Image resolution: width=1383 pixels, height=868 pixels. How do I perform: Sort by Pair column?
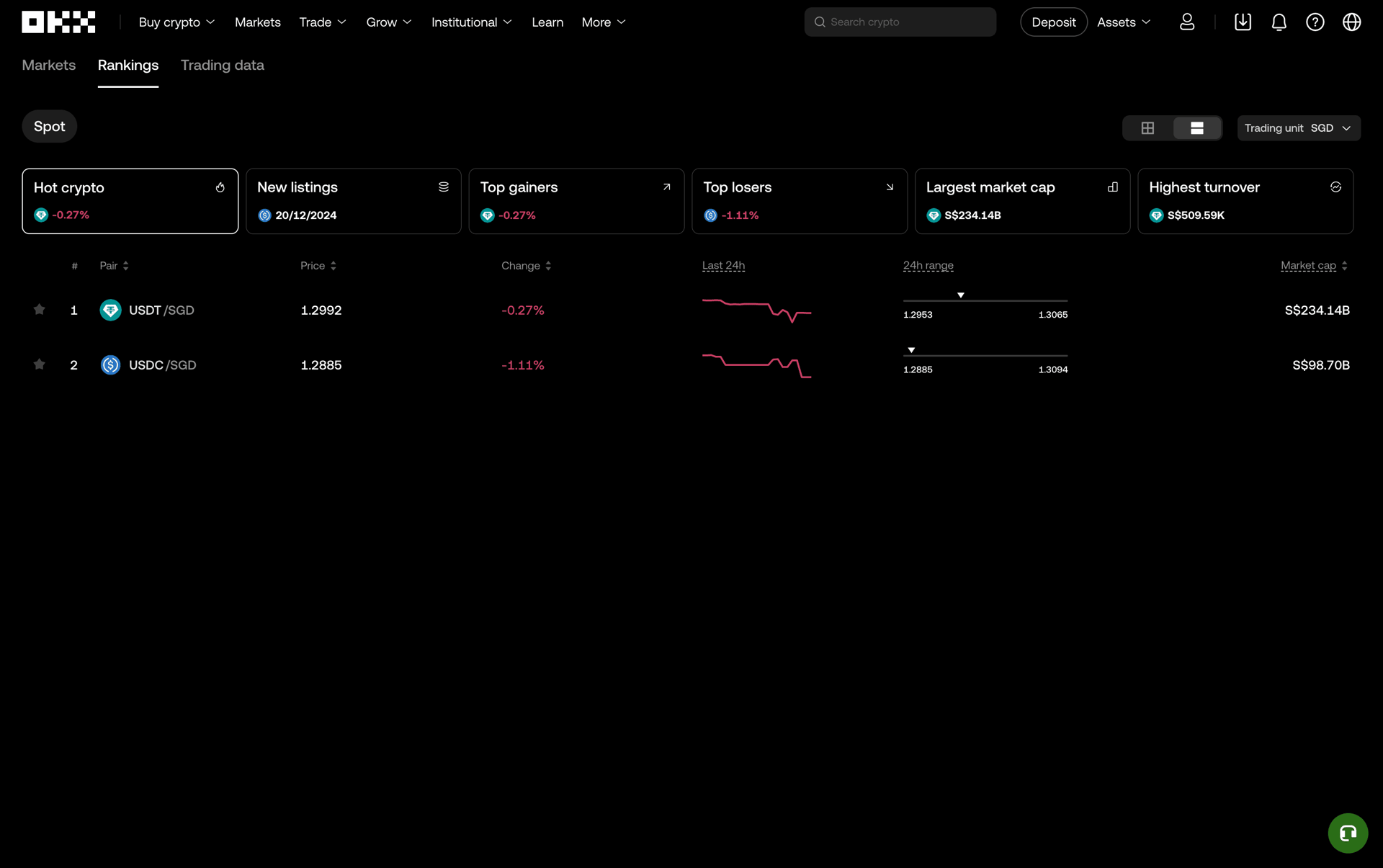[114, 266]
